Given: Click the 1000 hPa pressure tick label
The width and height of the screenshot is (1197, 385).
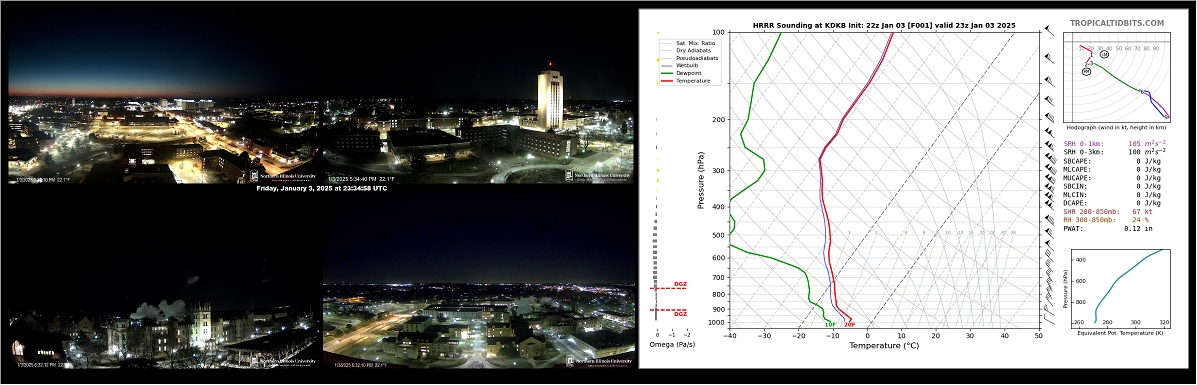Looking at the screenshot, I should (x=716, y=323).
